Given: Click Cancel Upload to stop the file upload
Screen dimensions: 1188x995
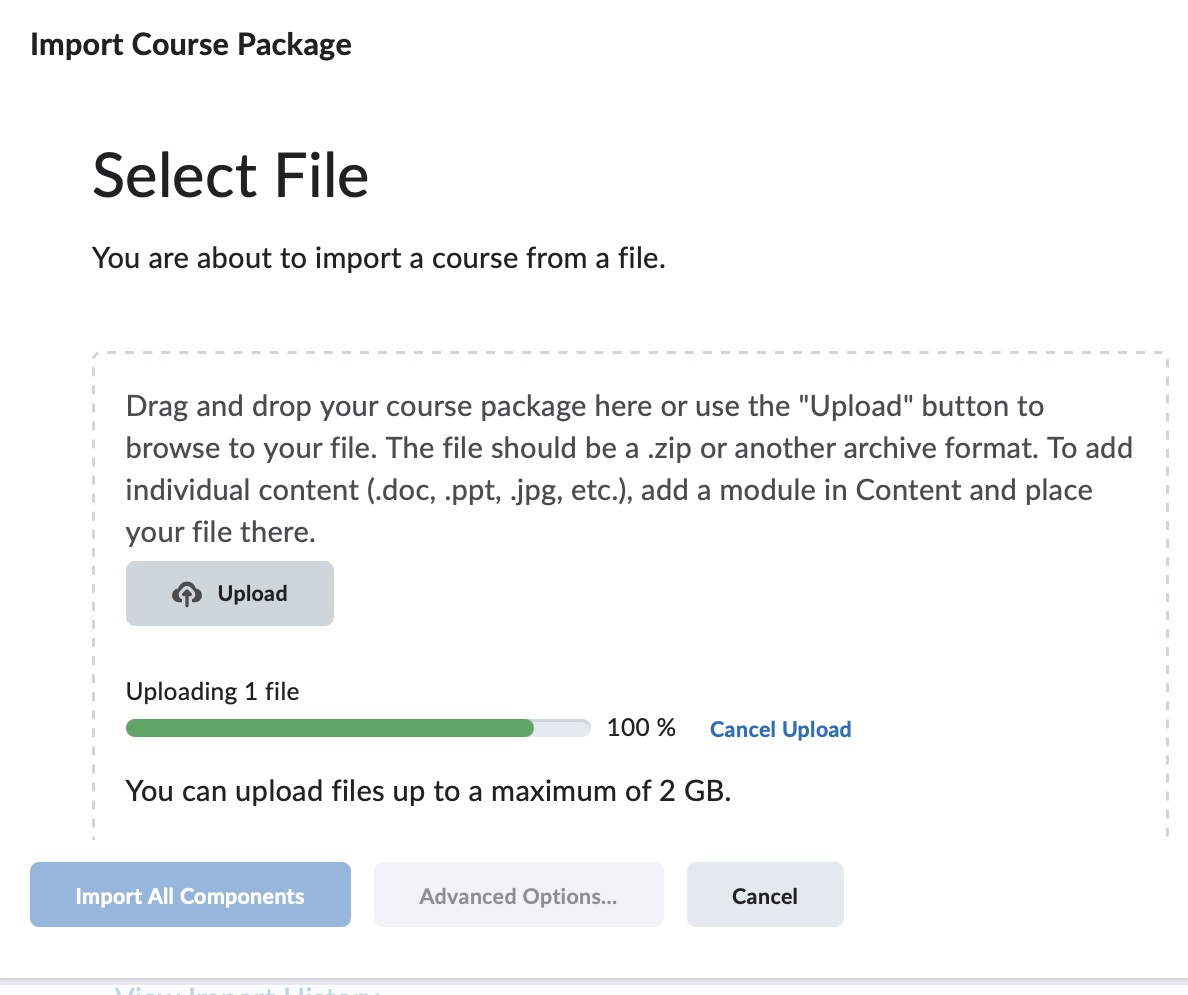Looking at the screenshot, I should (780, 729).
